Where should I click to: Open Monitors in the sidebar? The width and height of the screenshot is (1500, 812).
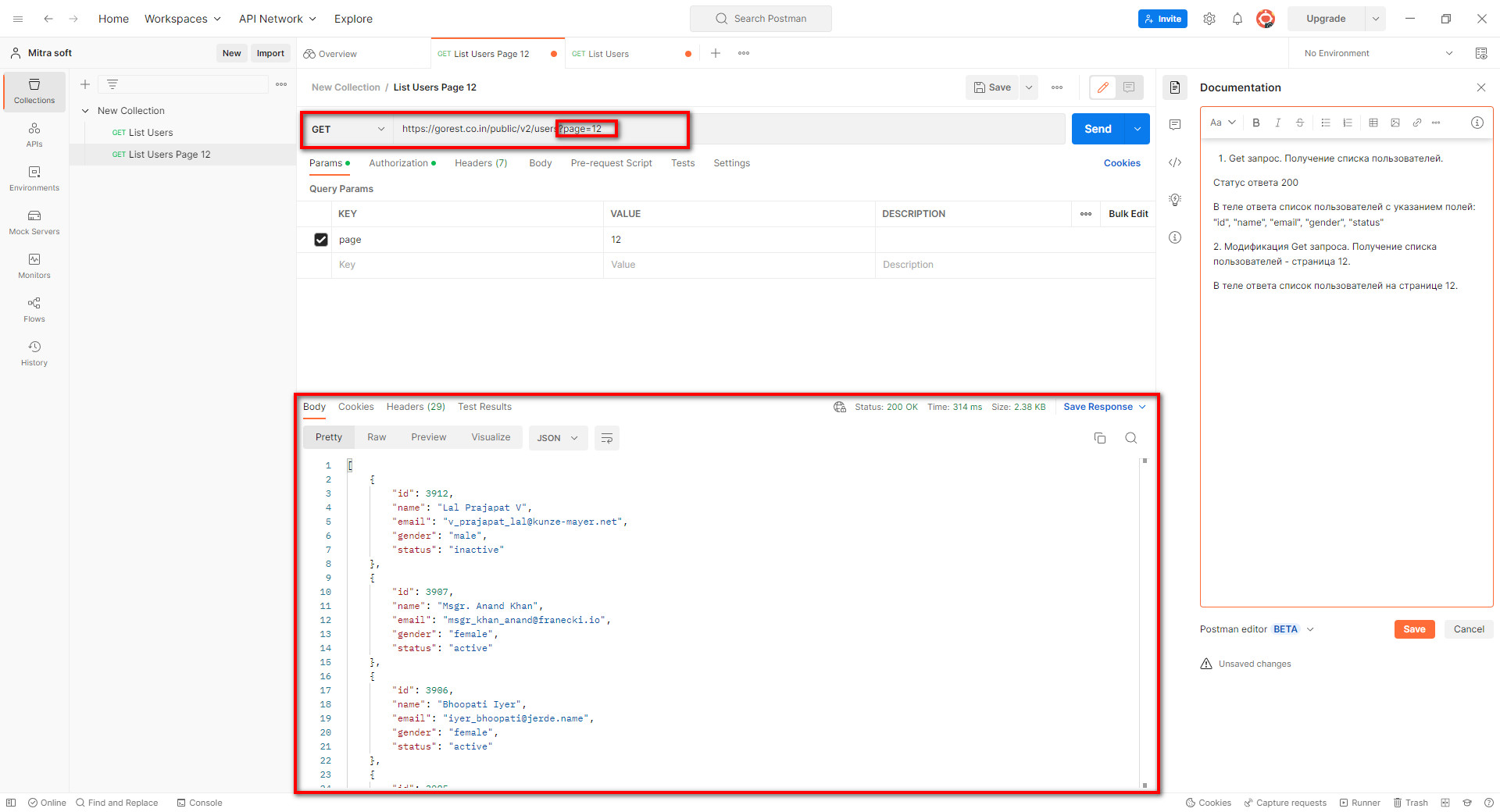(34, 266)
